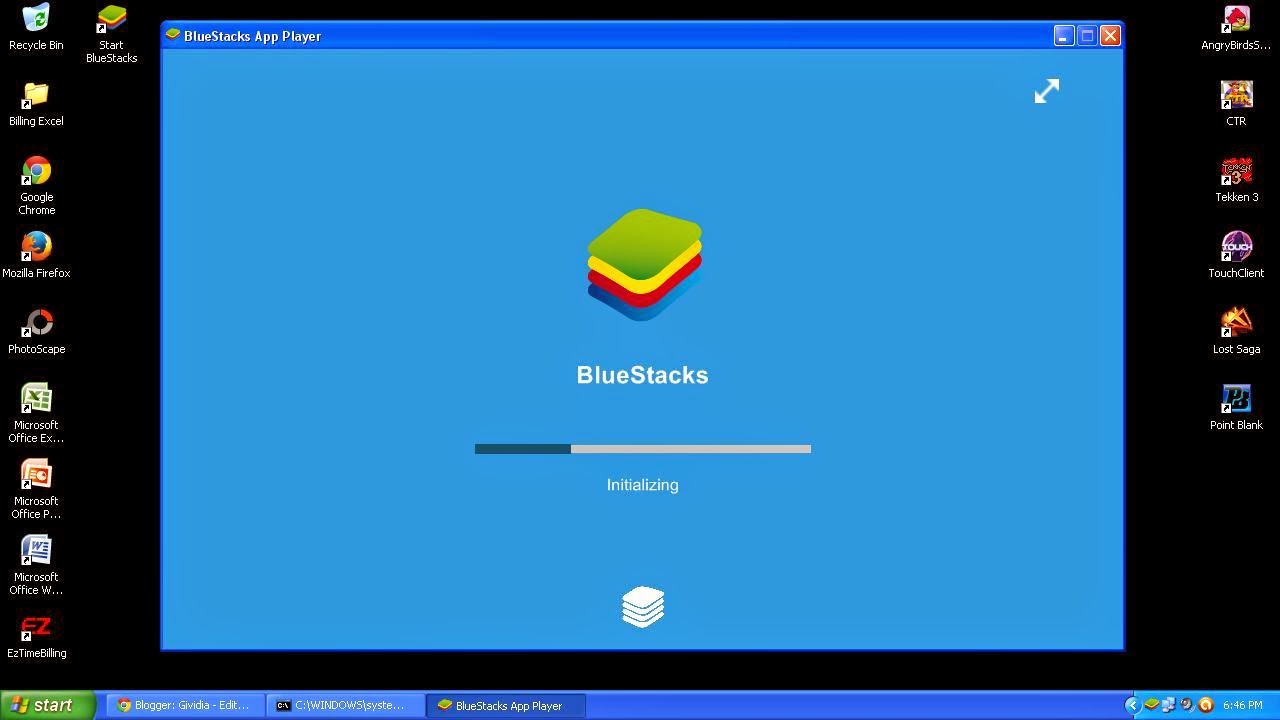This screenshot has width=1280, height=720.
Task: Open the Mozilla Firefox desktop shortcut
Action: (36, 255)
